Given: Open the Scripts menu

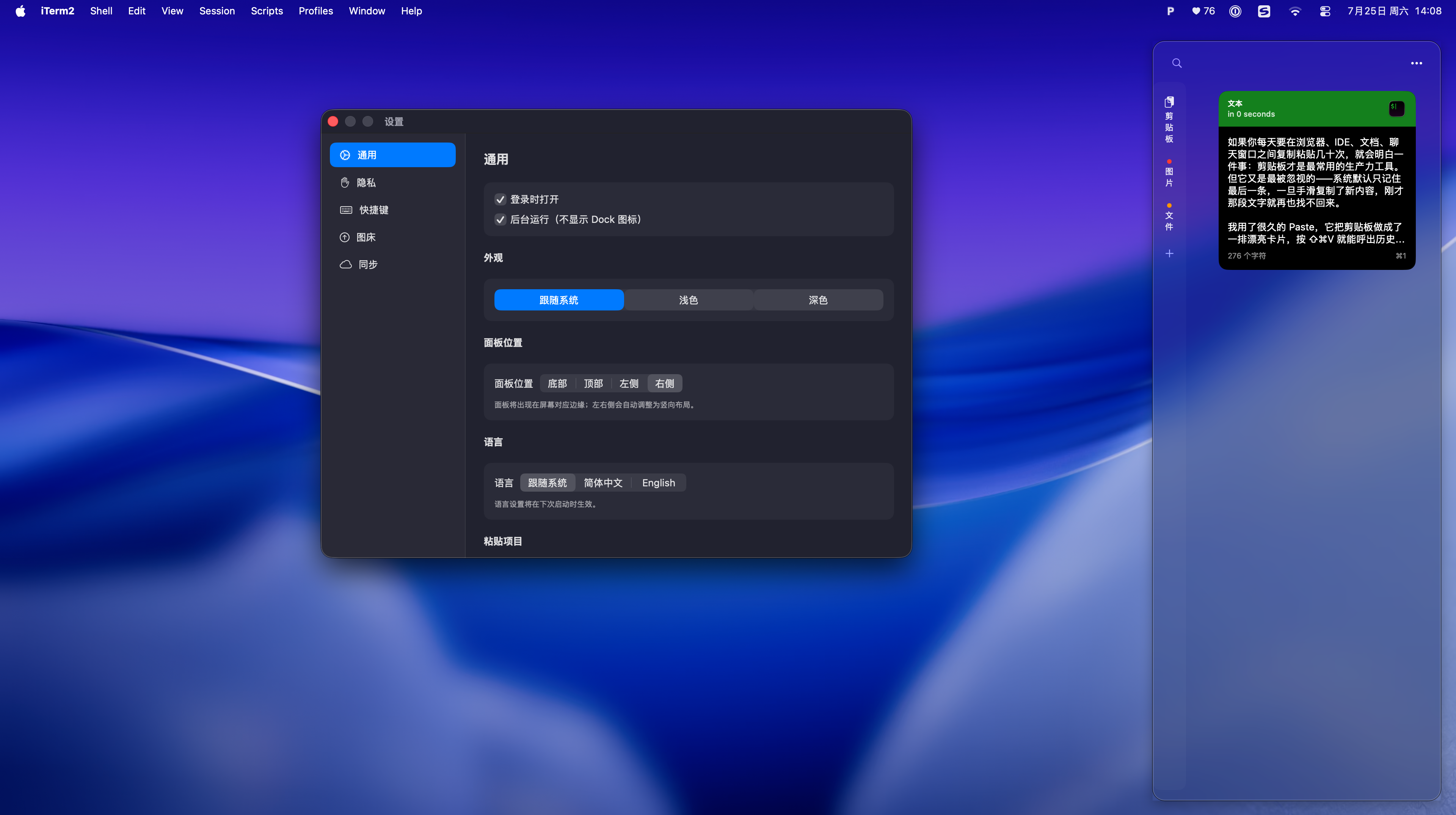Looking at the screenshot, I should click(x=267, y=11).
